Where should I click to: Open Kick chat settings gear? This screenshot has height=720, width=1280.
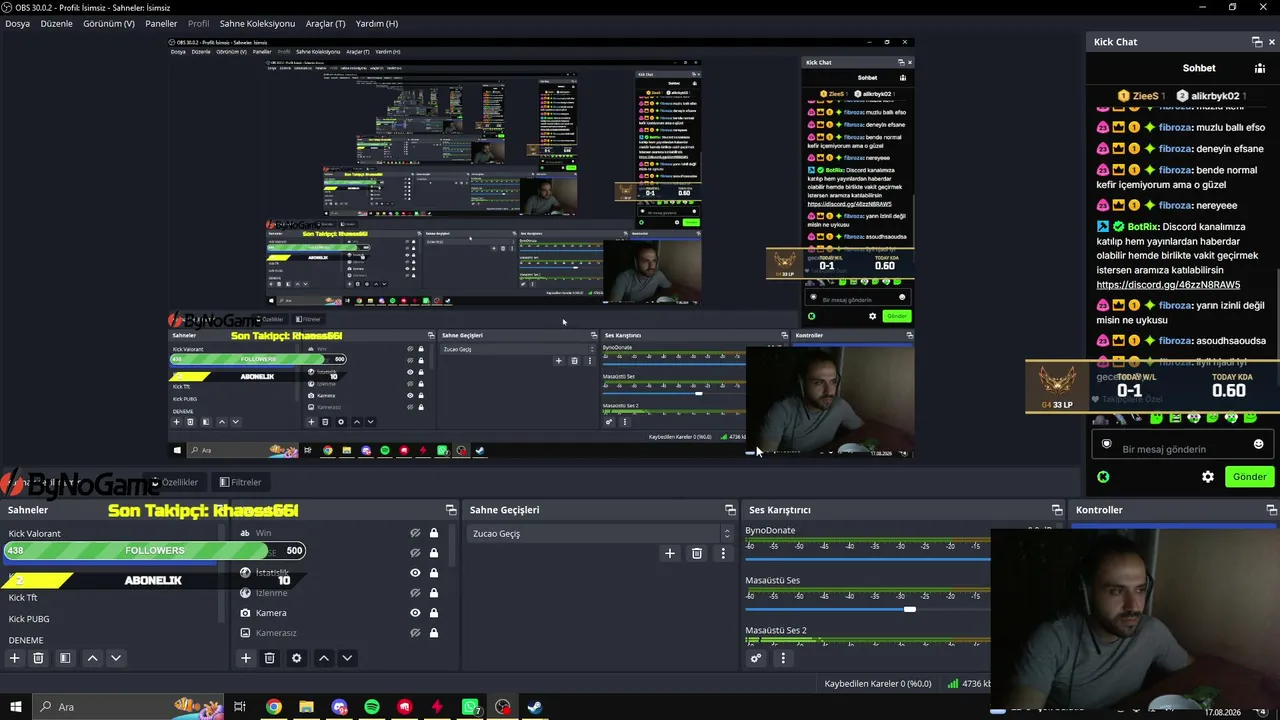[1208, 477]
